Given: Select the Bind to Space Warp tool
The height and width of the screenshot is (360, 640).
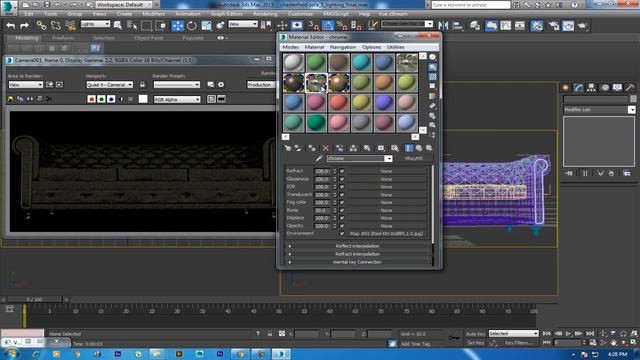Looking at the screenshot, I should 70,26.
